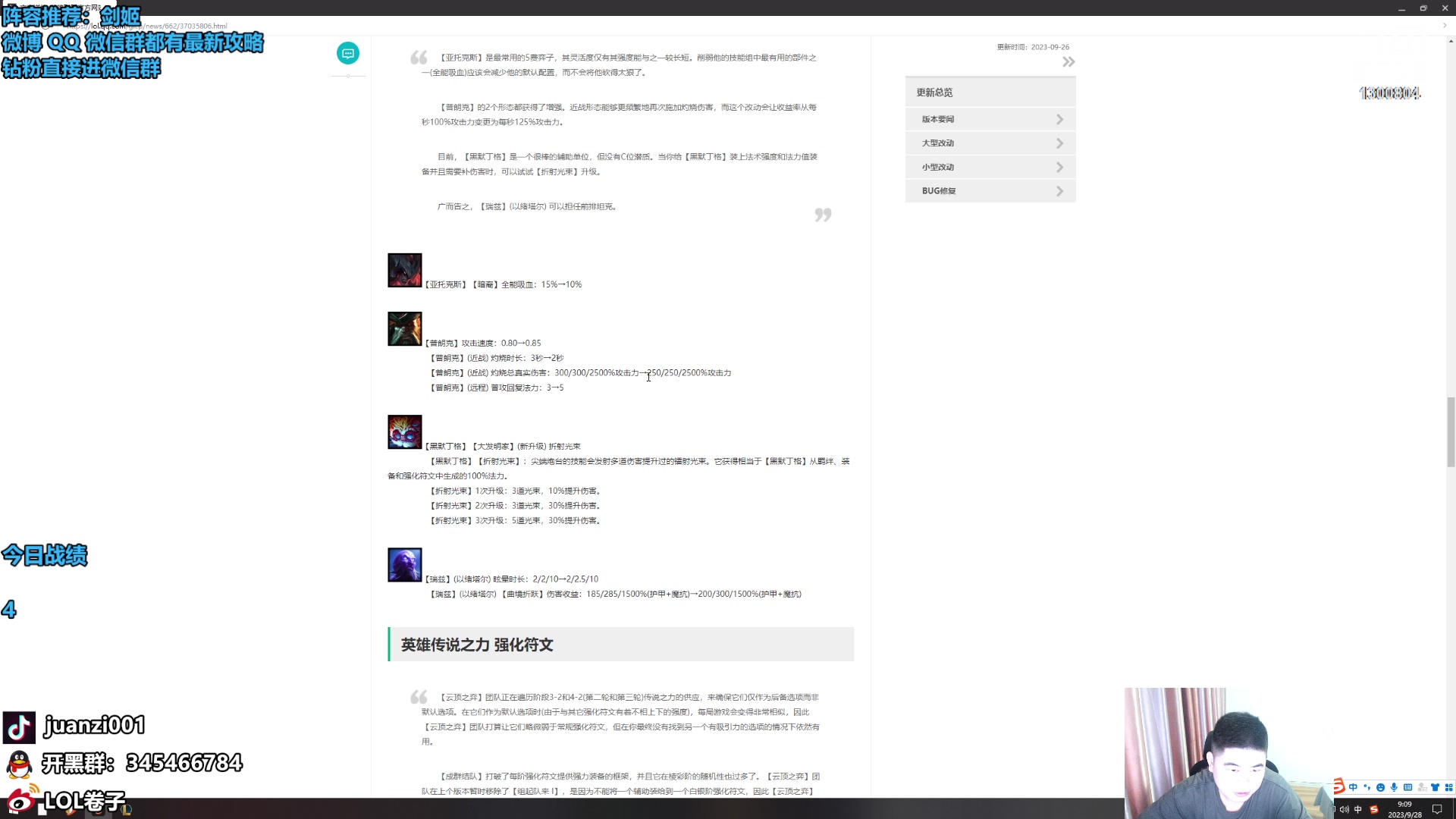Open the soft keyboard from the input toolbar
1456x819 pixels.
(x=1408, y=787)
